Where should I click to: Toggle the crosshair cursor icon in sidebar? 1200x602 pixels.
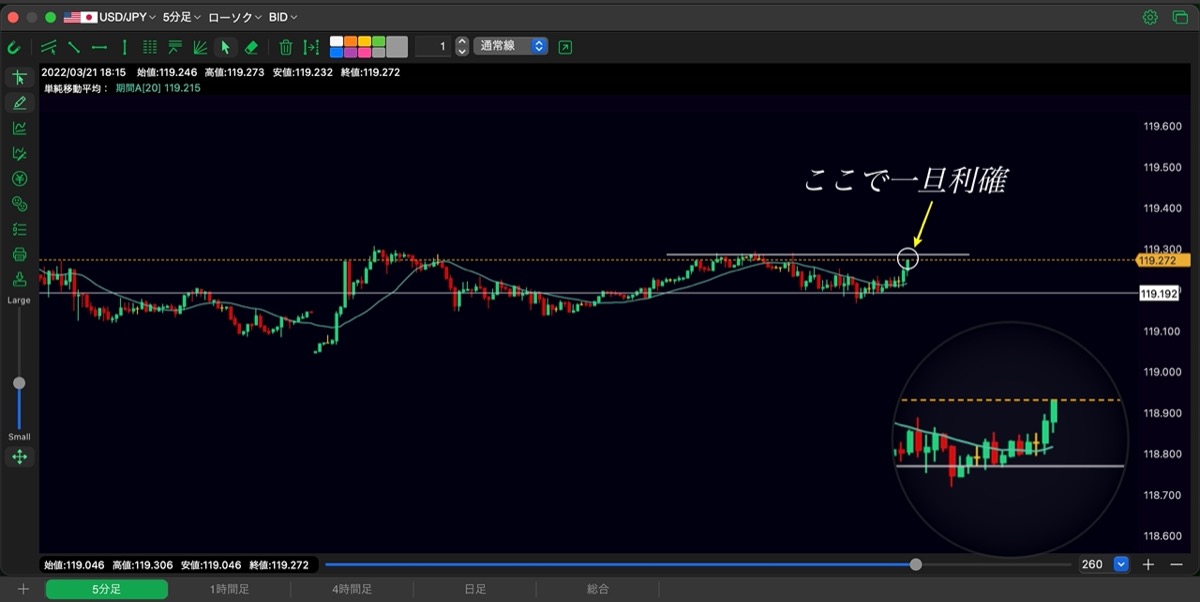click(x=19, y=77)
